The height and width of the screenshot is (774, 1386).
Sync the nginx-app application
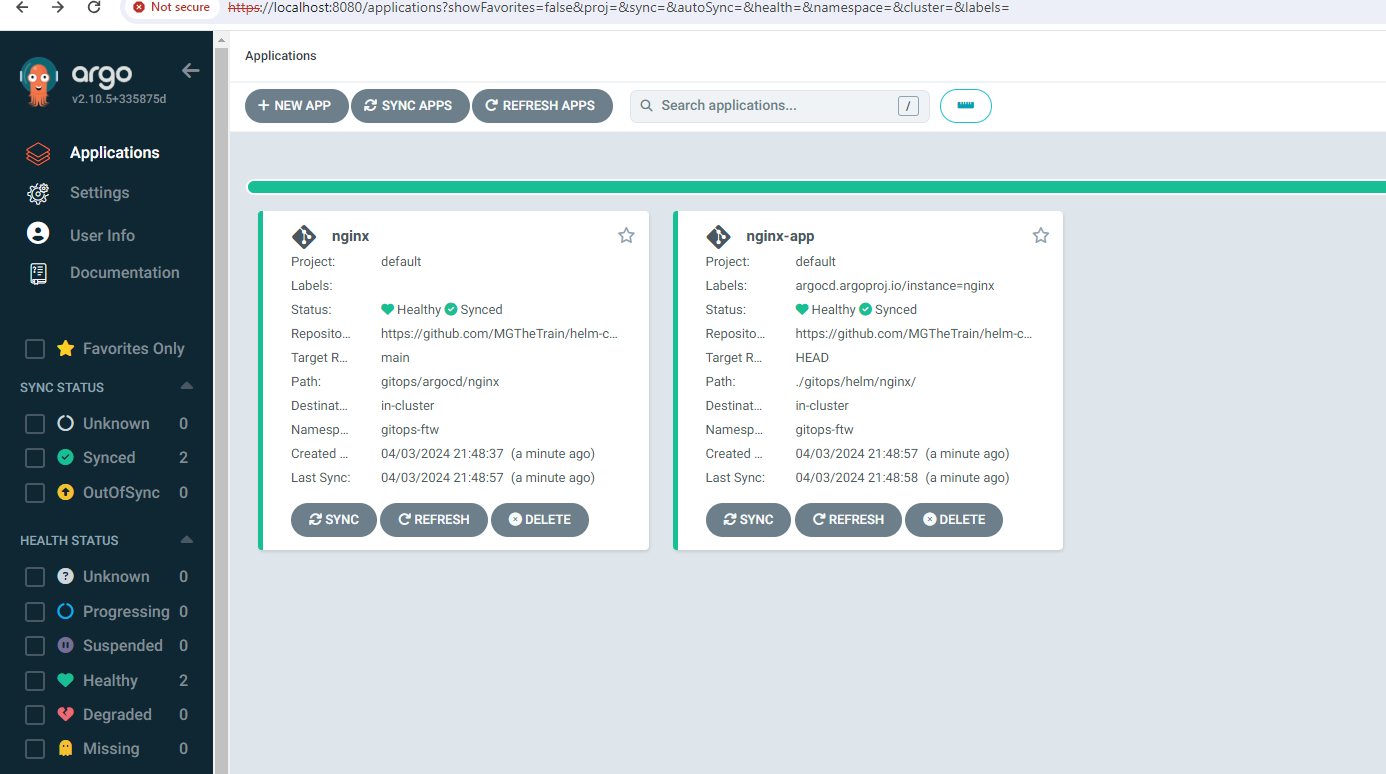click(748, 520)
